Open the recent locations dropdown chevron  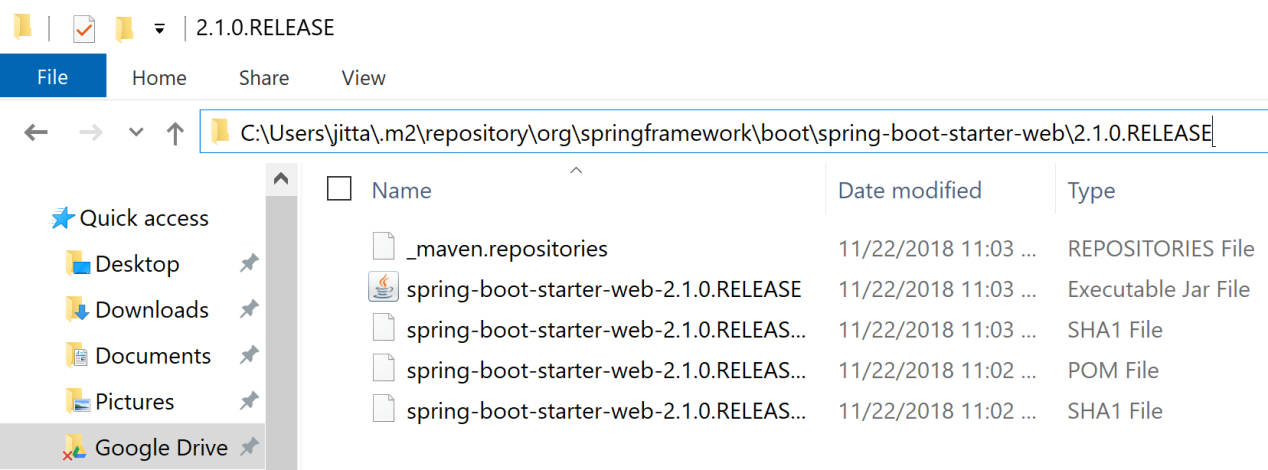click(x=137, y=132)
